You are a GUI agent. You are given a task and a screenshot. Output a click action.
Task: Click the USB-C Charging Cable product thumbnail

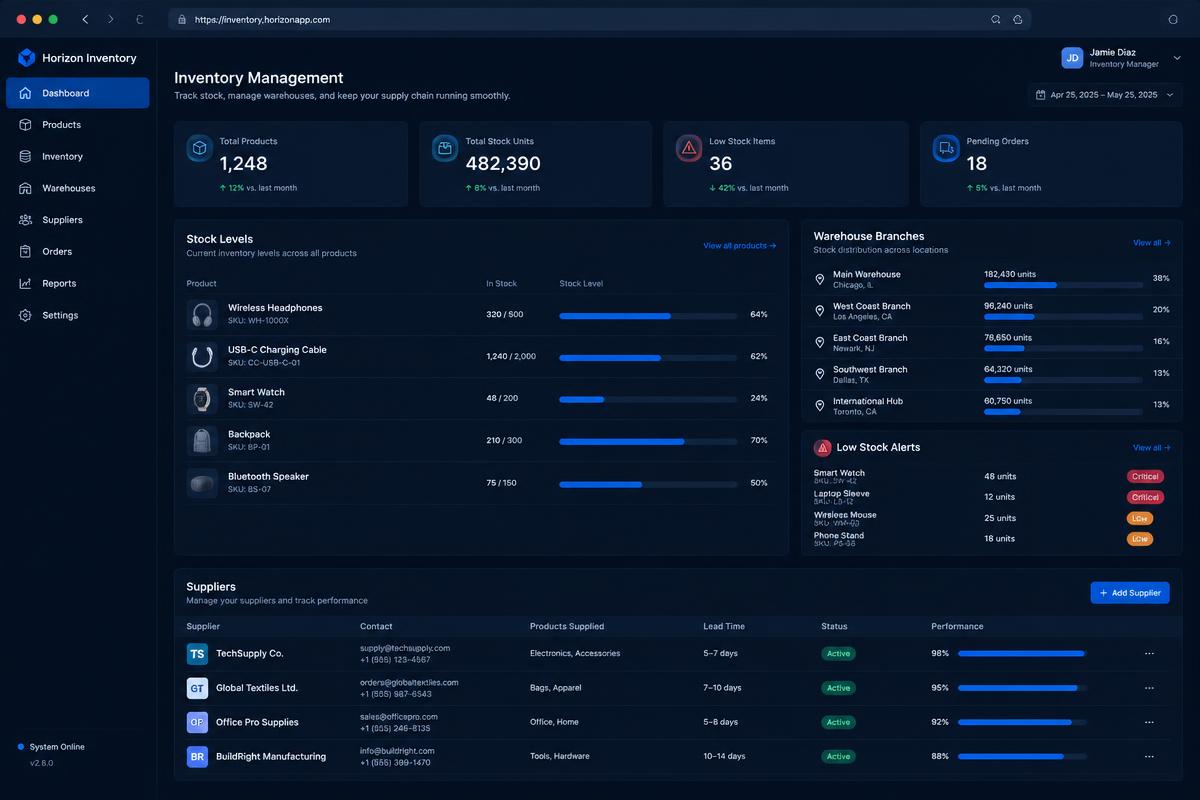tap(202, 356)
